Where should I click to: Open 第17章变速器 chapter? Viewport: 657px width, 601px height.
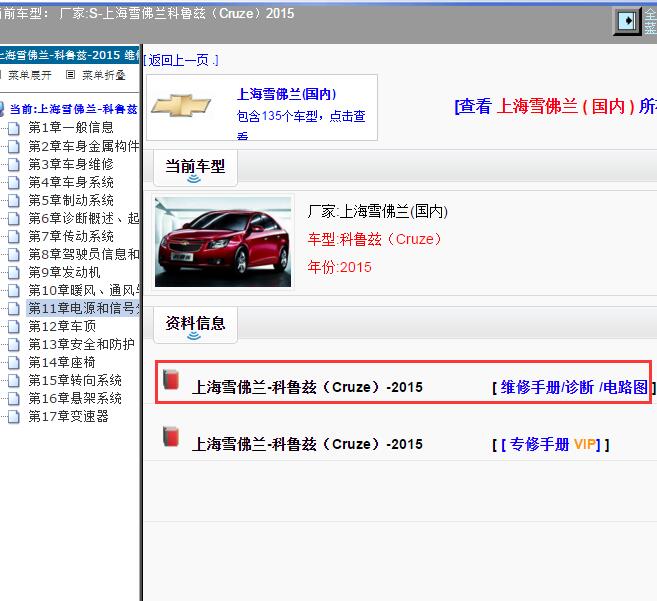tap(68, 416)
